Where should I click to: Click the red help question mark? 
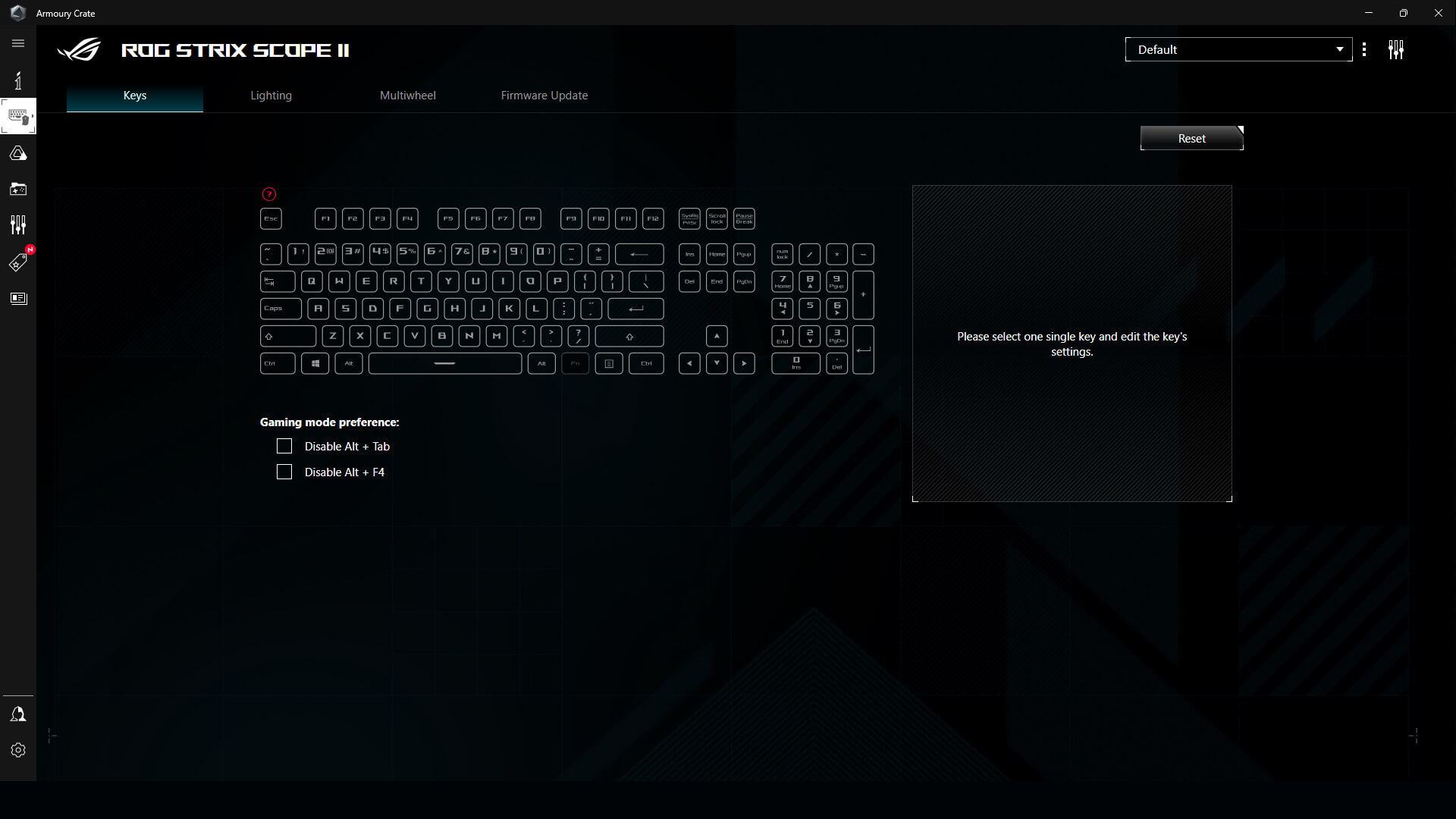(269, 194)
